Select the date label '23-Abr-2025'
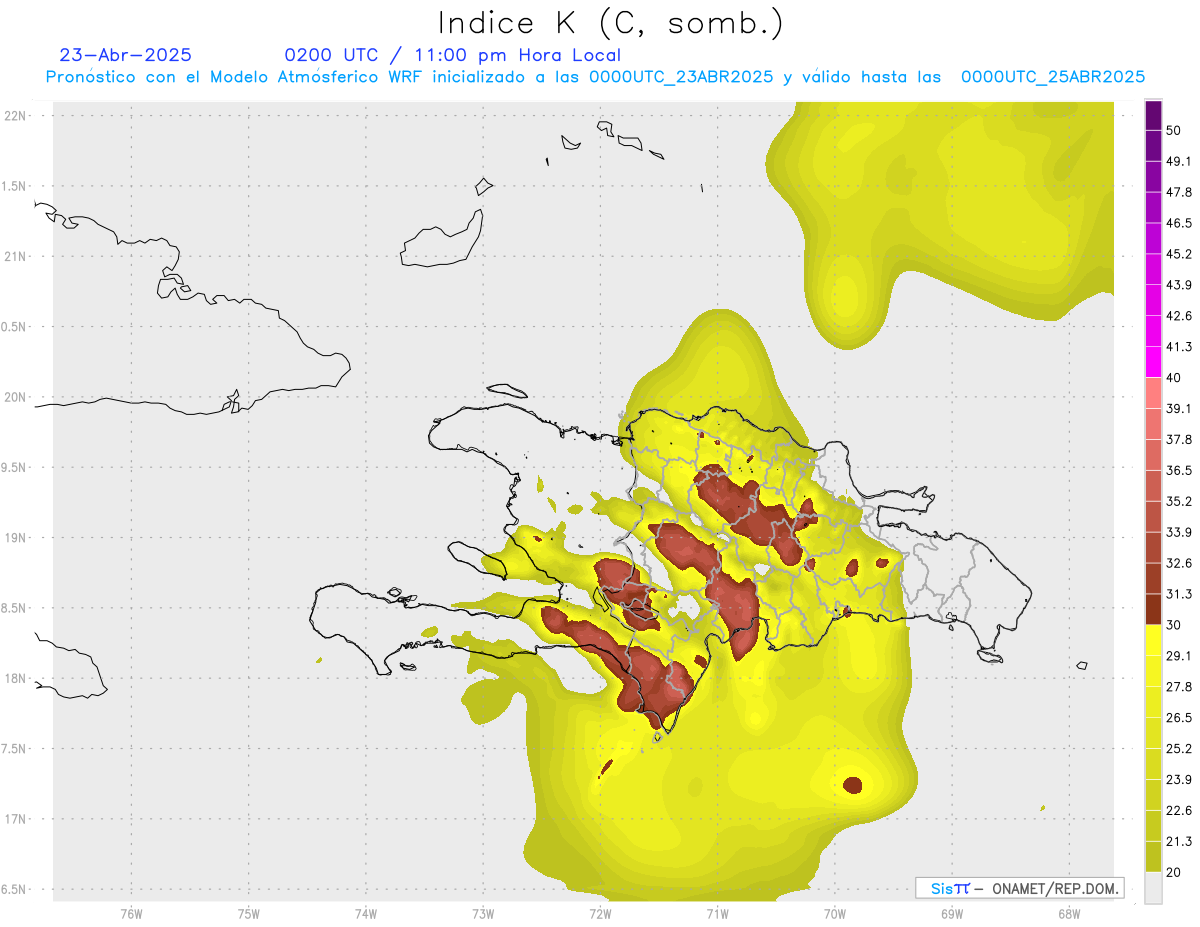The image size is (1200, 927). (x=126, y=55)
